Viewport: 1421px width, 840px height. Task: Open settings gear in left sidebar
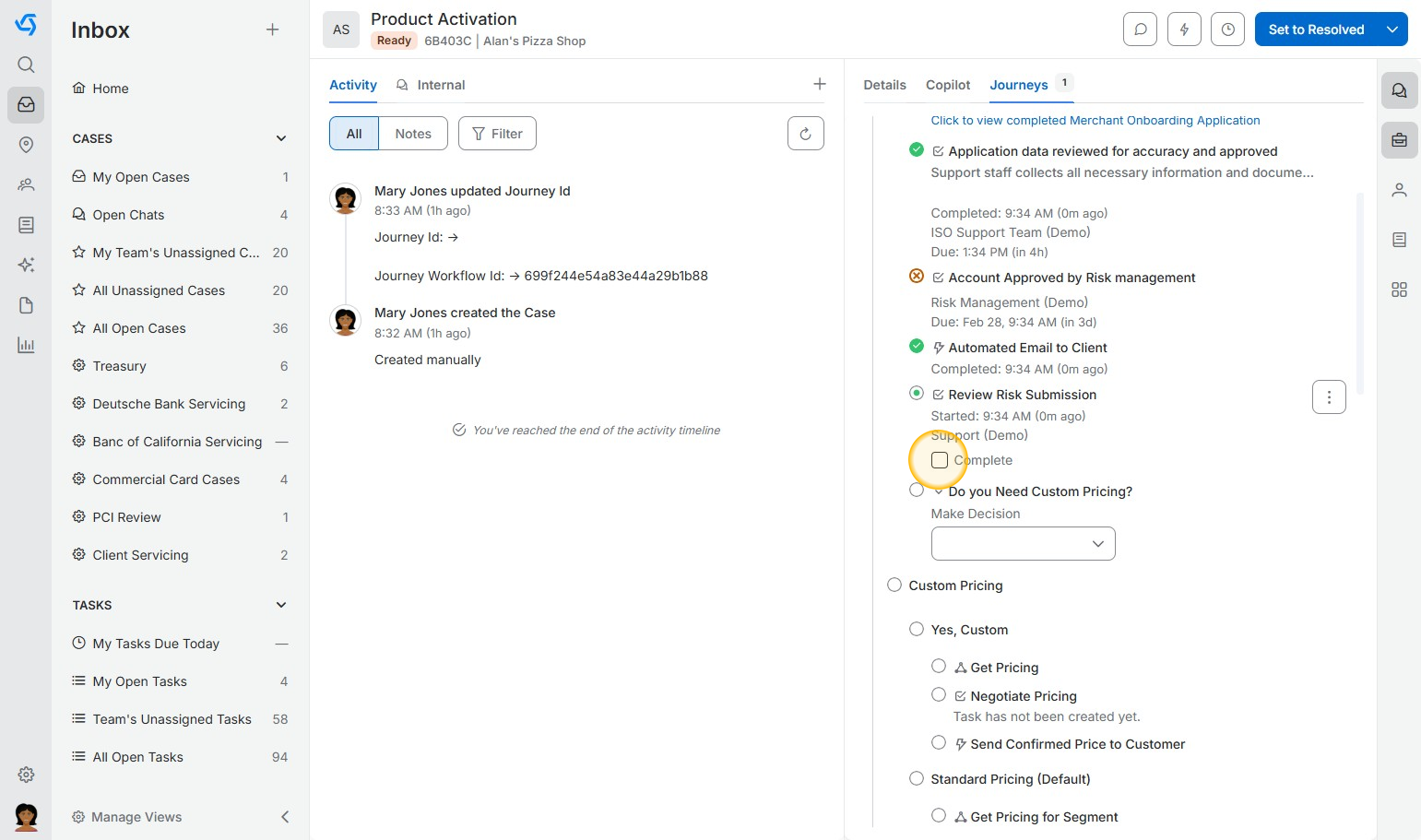click(26, 775)
